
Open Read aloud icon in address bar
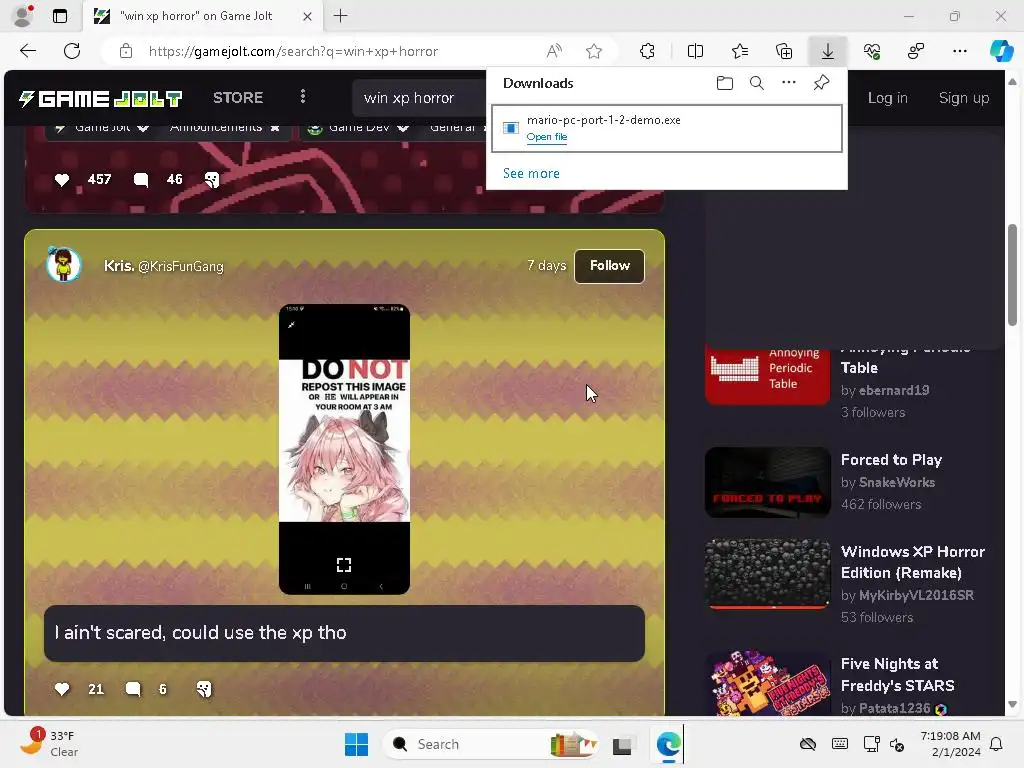point(554,51)
